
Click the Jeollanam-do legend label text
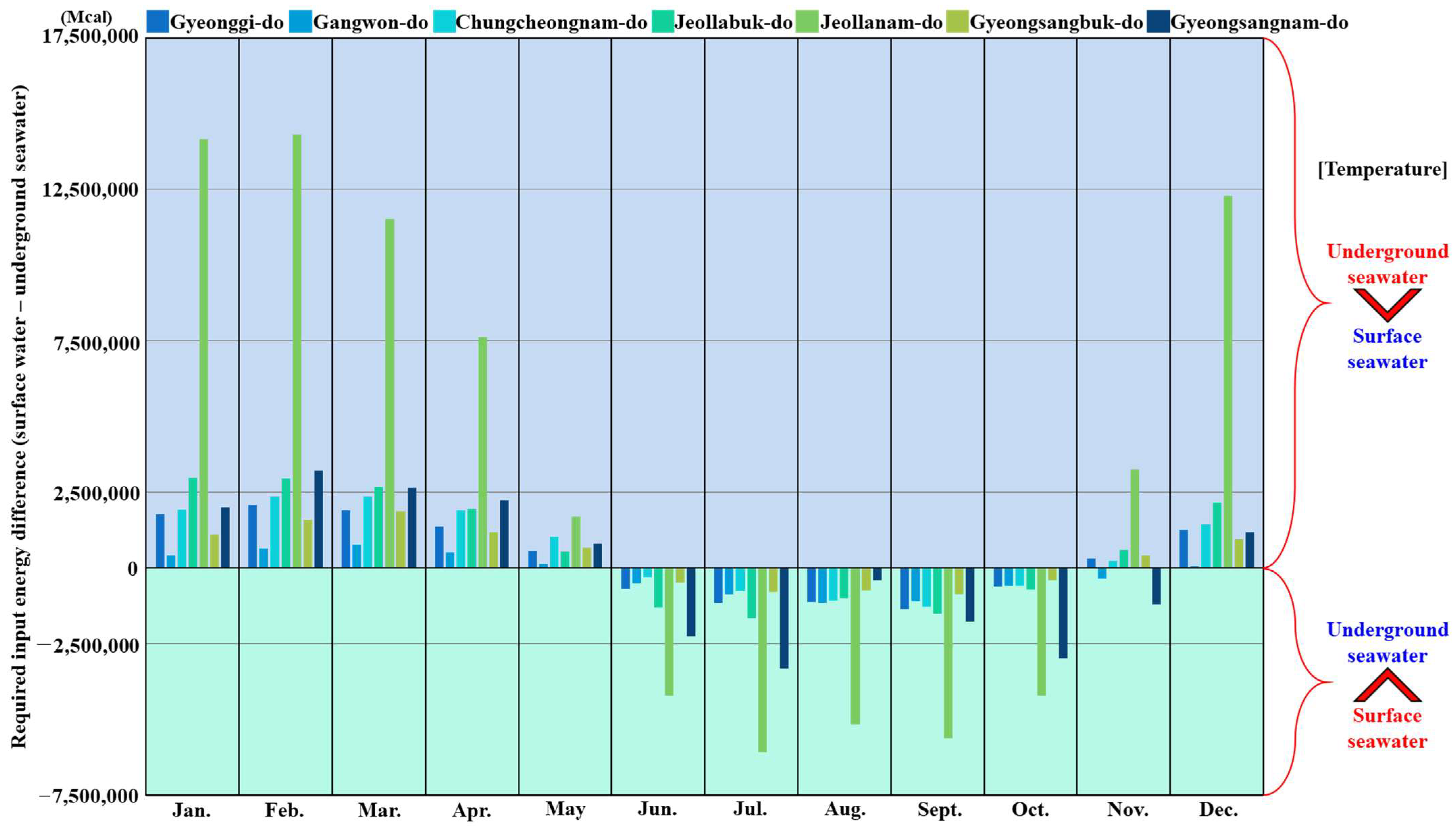click(881, 22)
